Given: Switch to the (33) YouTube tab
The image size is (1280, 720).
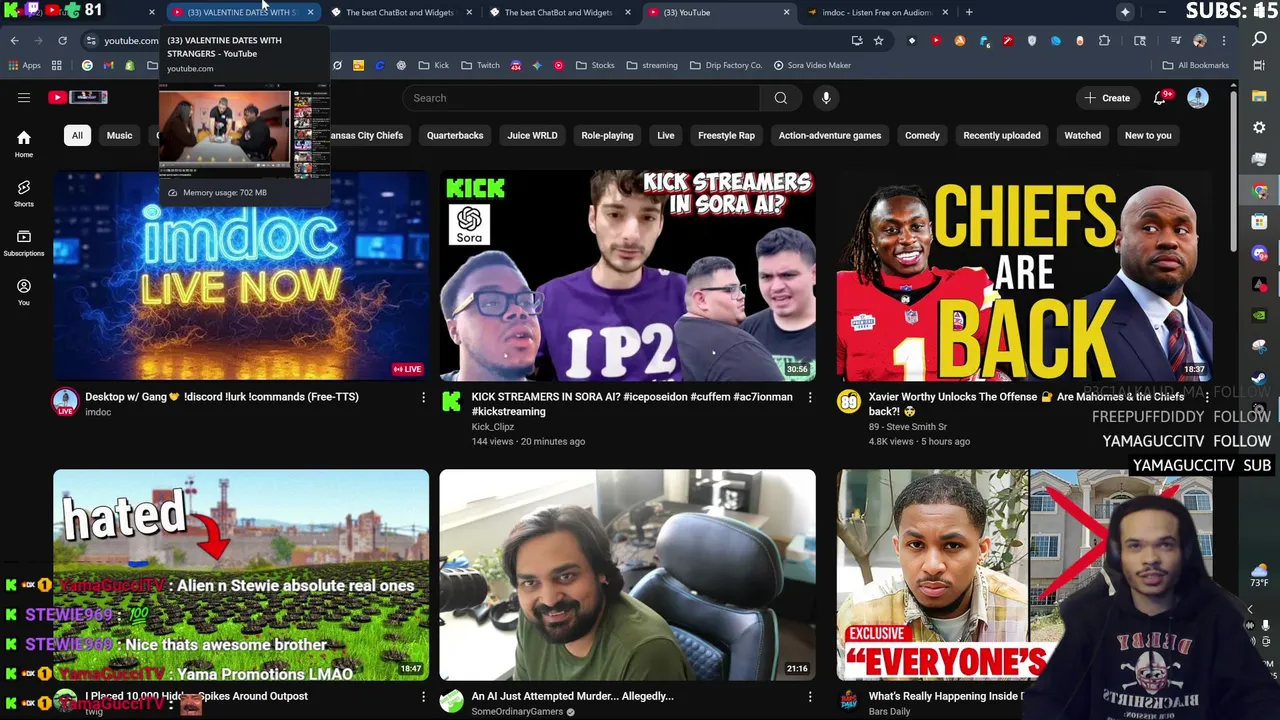Looking at the screenshot, I should click(717, 12).
